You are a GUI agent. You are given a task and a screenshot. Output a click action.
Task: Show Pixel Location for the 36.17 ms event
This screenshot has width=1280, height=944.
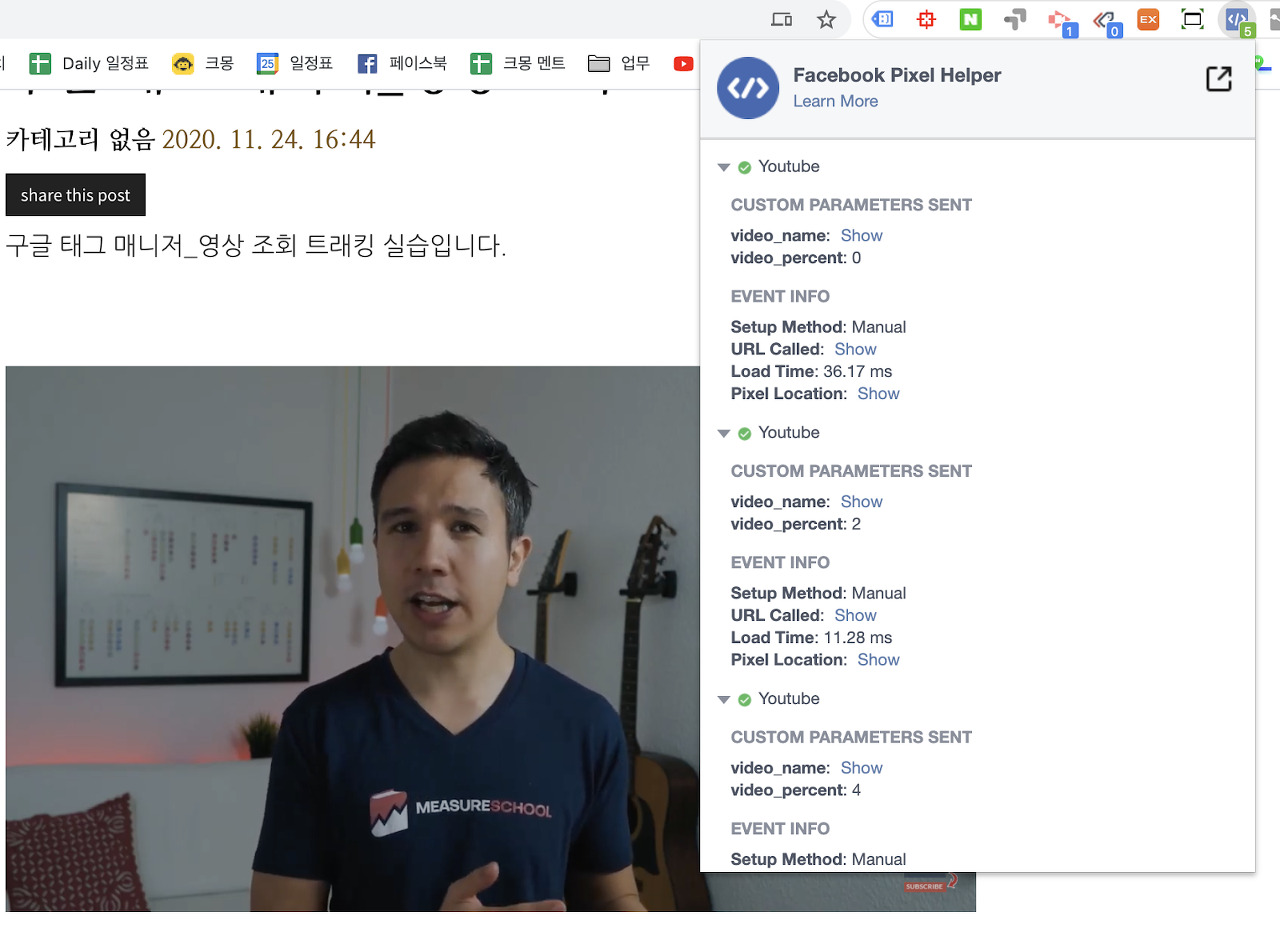878,393
